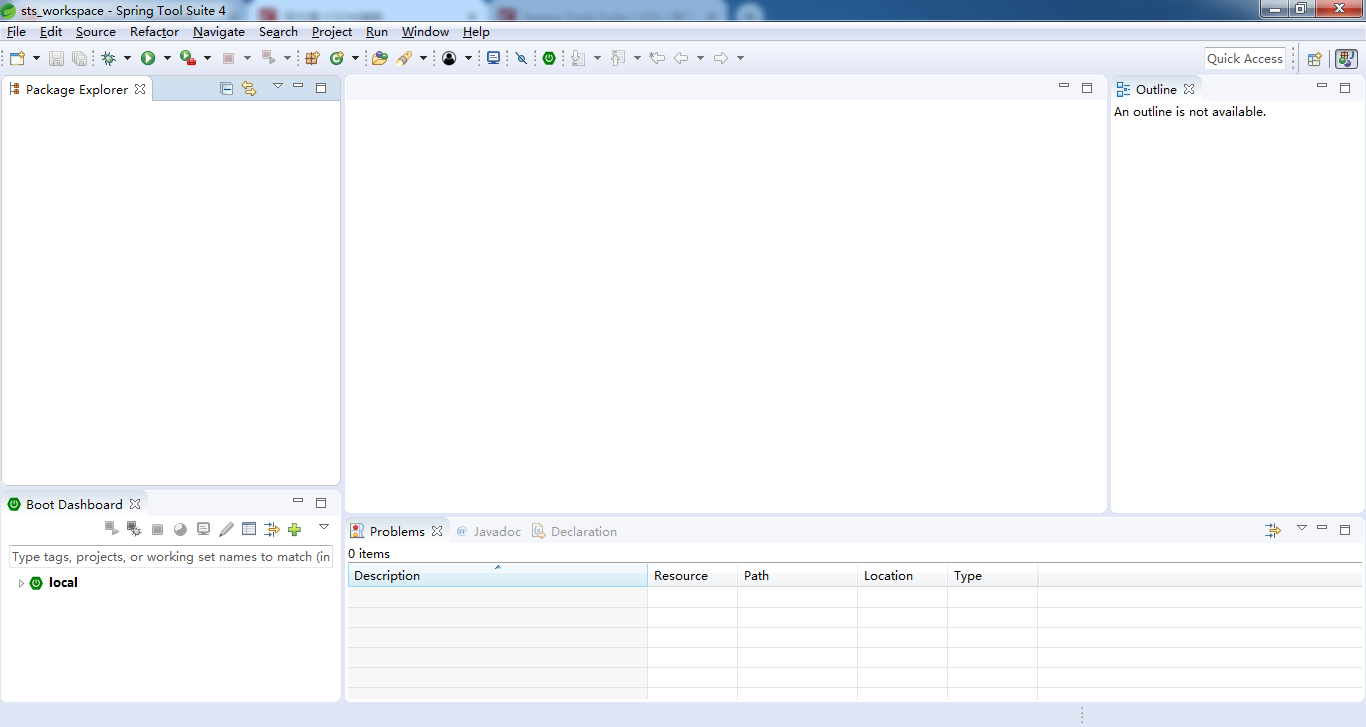
Task: Toggle Link with Editor in Package Explorer
Action: 249,88
